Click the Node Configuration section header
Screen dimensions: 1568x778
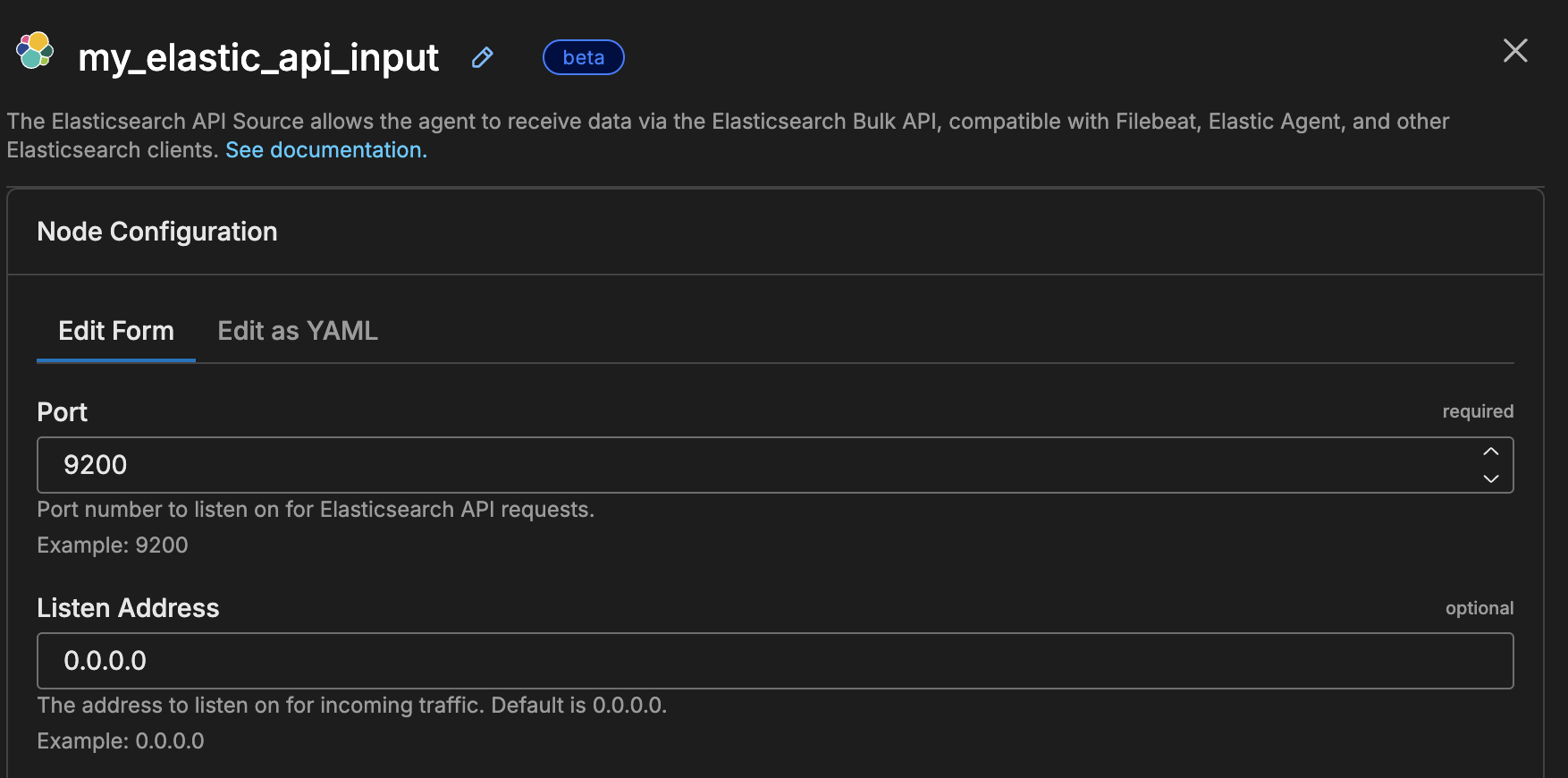click(x=156, y=231)
